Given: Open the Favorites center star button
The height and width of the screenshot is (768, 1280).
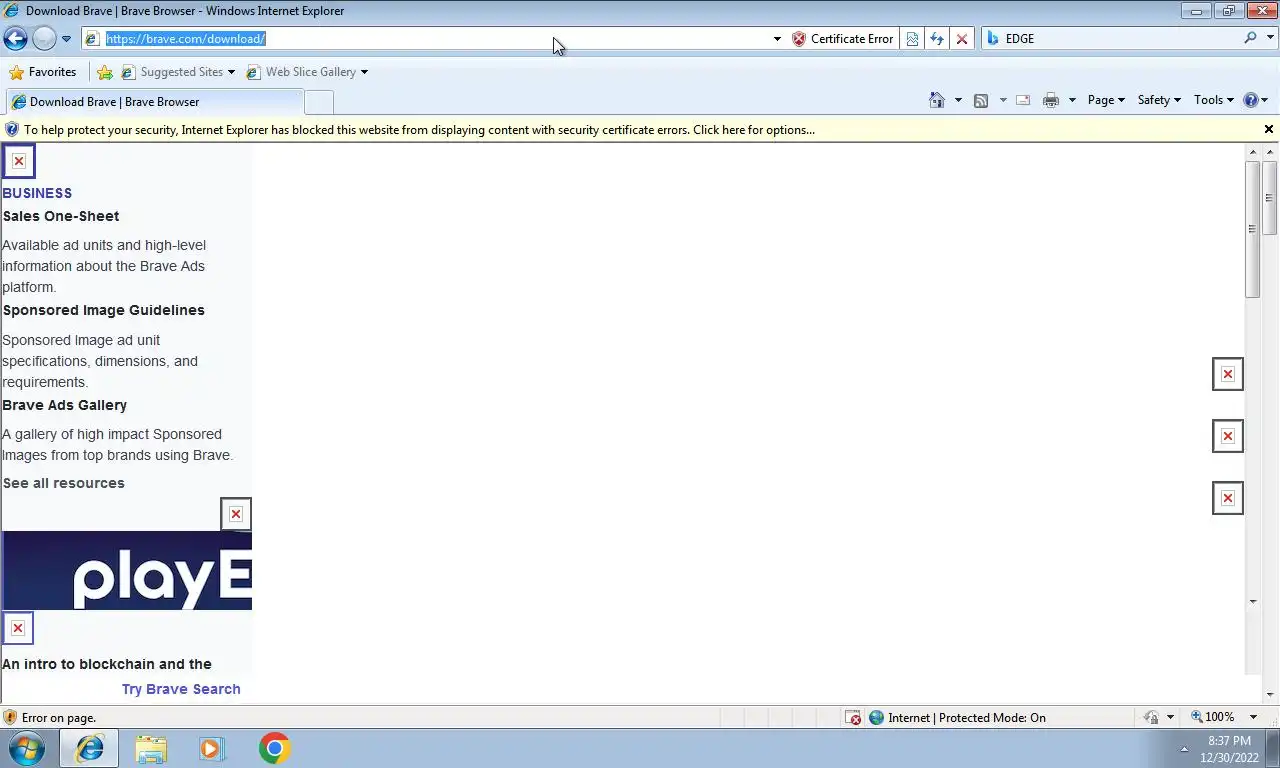Looking at the screenshot, I should coord(42,72).
